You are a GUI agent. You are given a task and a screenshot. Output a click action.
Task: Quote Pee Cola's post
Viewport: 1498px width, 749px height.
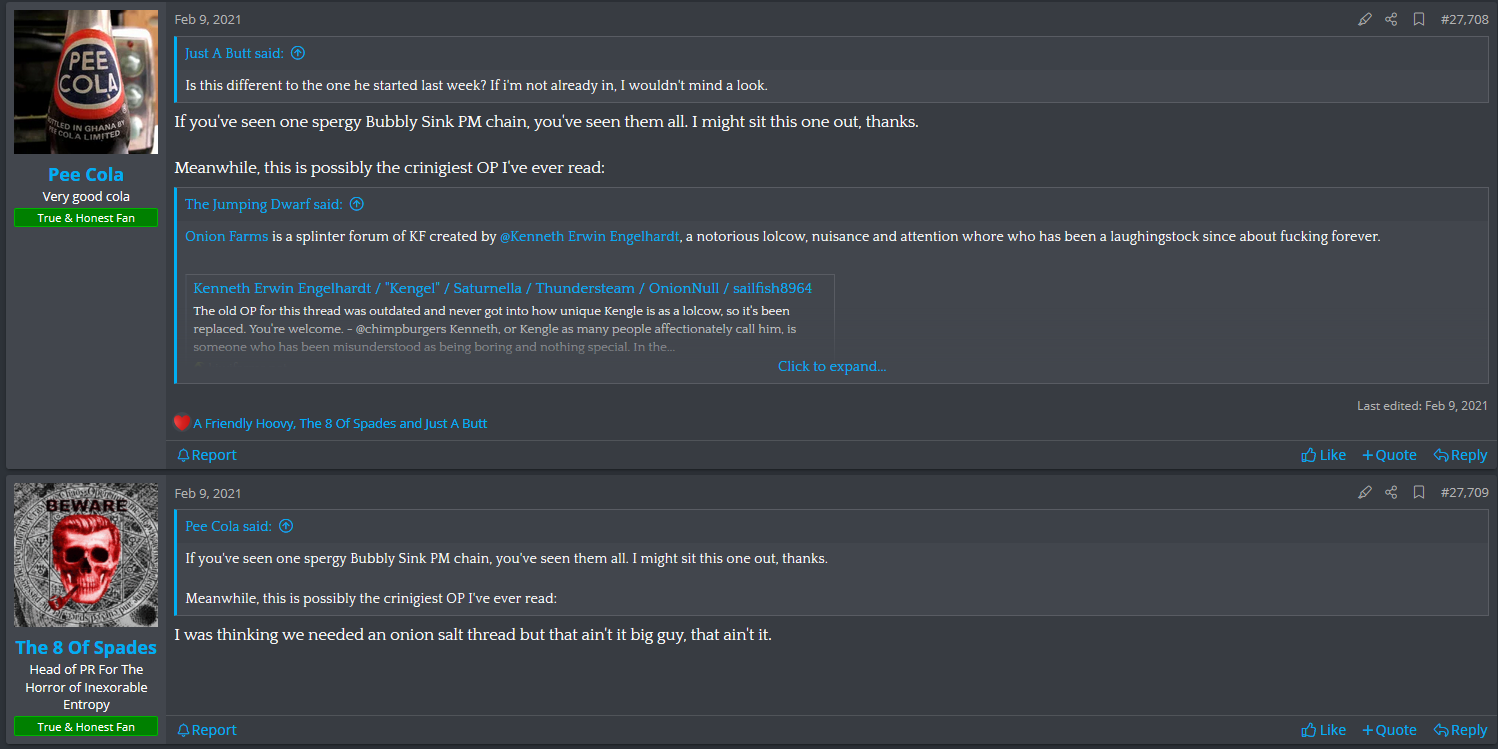(1389, 455)
